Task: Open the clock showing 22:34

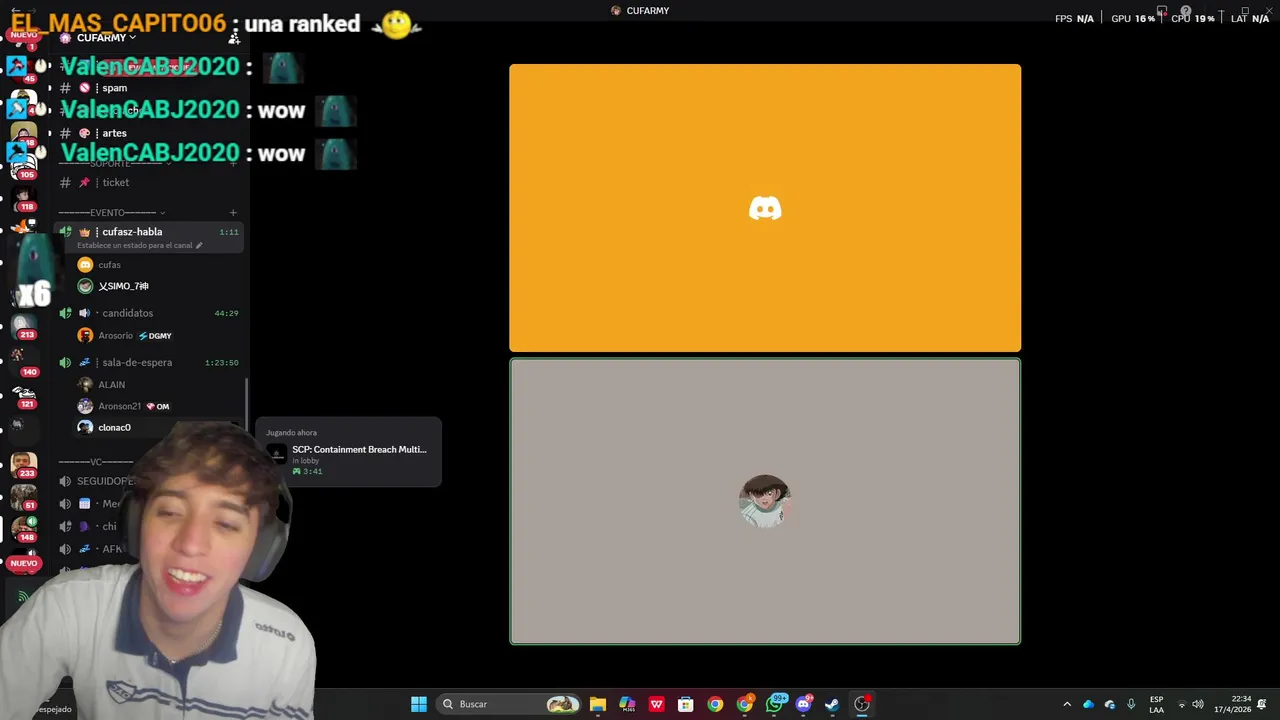Action: pos(1233,704)
